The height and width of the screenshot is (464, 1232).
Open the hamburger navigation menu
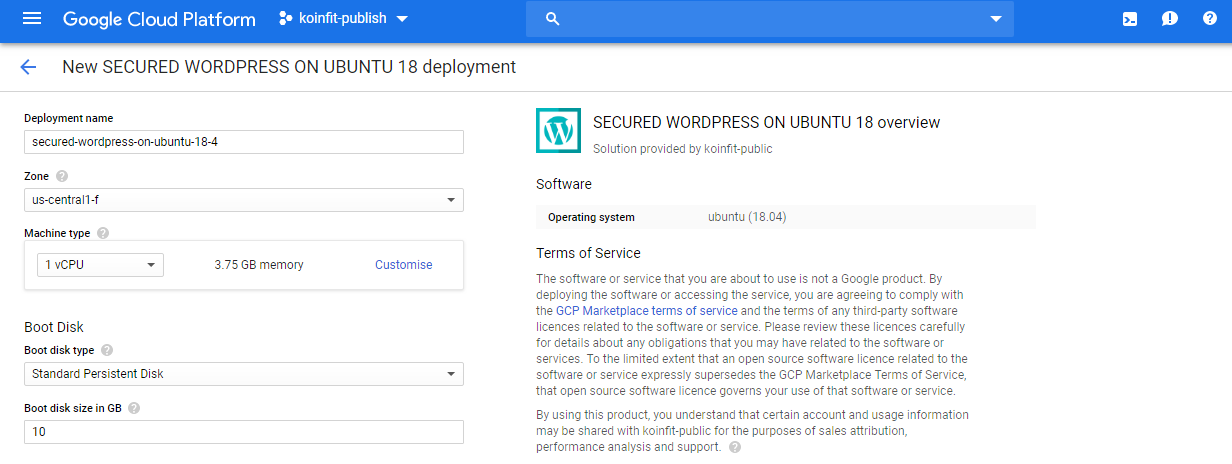(32, 19)
